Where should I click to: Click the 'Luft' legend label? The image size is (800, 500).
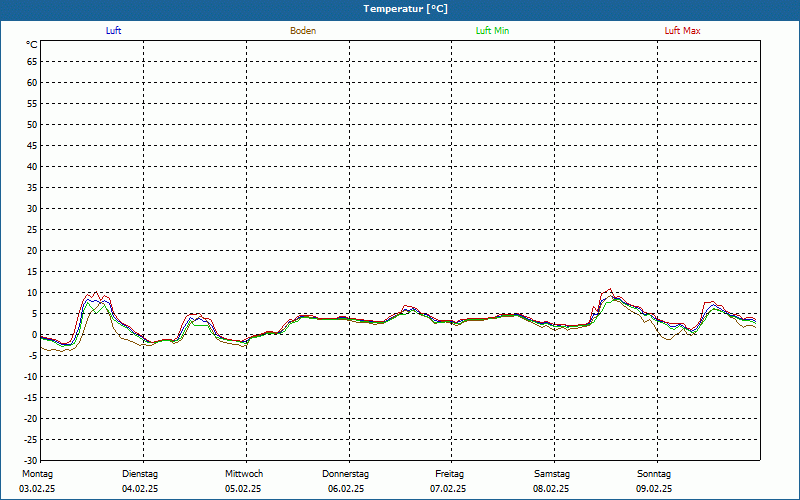pos(113,31)
